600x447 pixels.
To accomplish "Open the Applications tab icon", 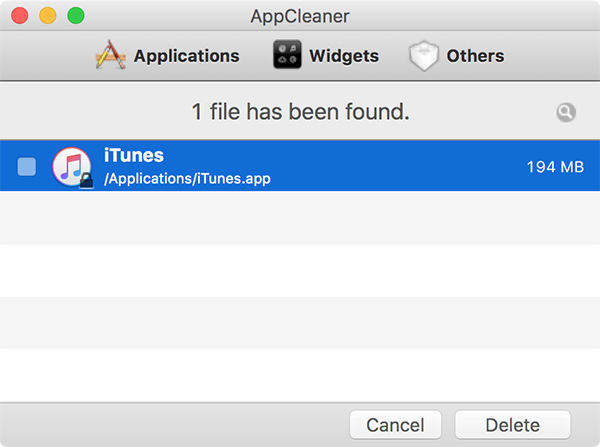I will (110, 55).
